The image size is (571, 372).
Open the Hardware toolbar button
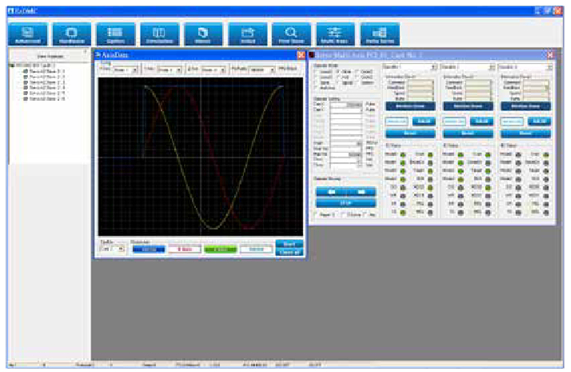pos(72,34)
